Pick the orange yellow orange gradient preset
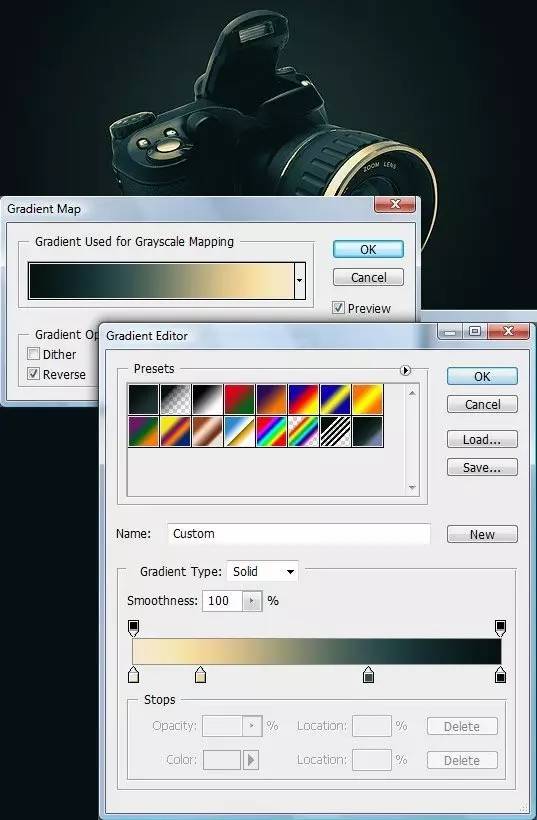This screenshot has height=820, width=537. click(367, 400)
